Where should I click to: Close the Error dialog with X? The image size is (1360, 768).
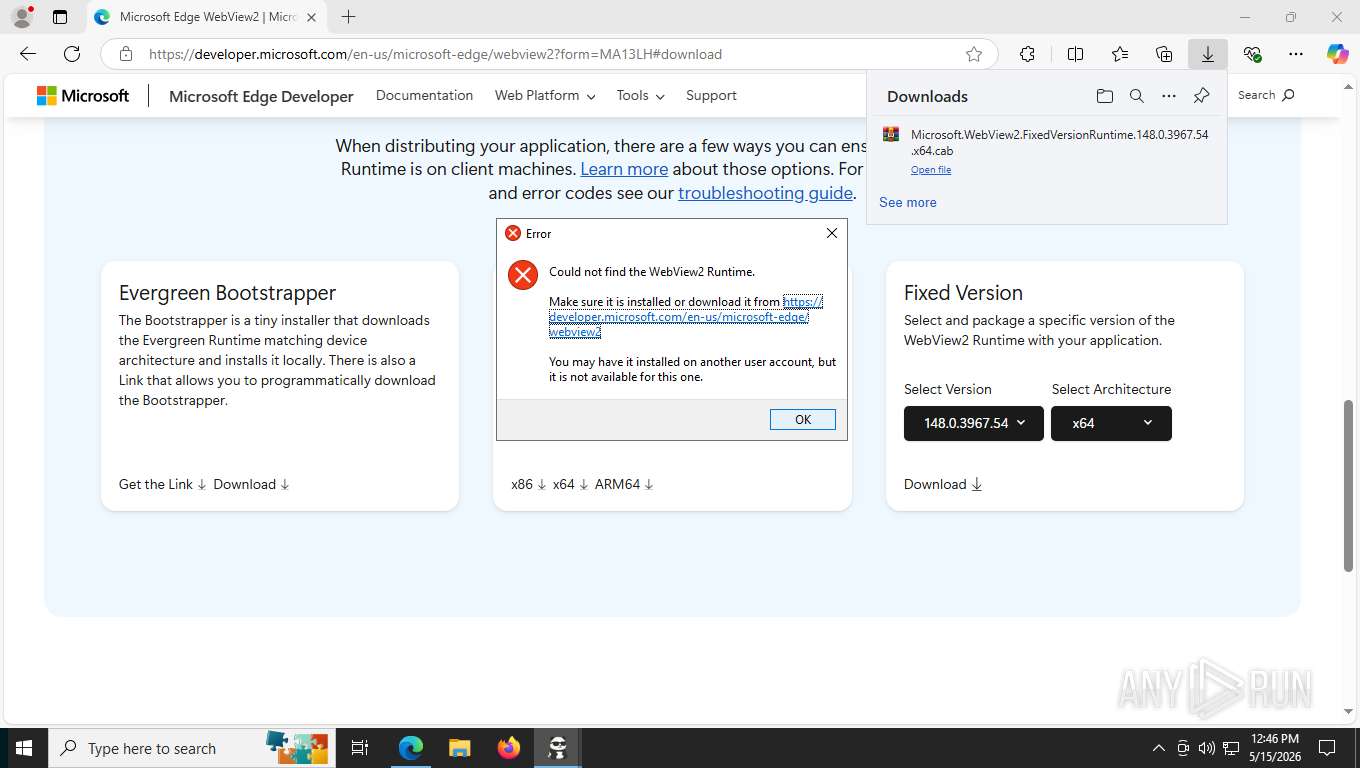pyautogui.click(x=831, y=233)
